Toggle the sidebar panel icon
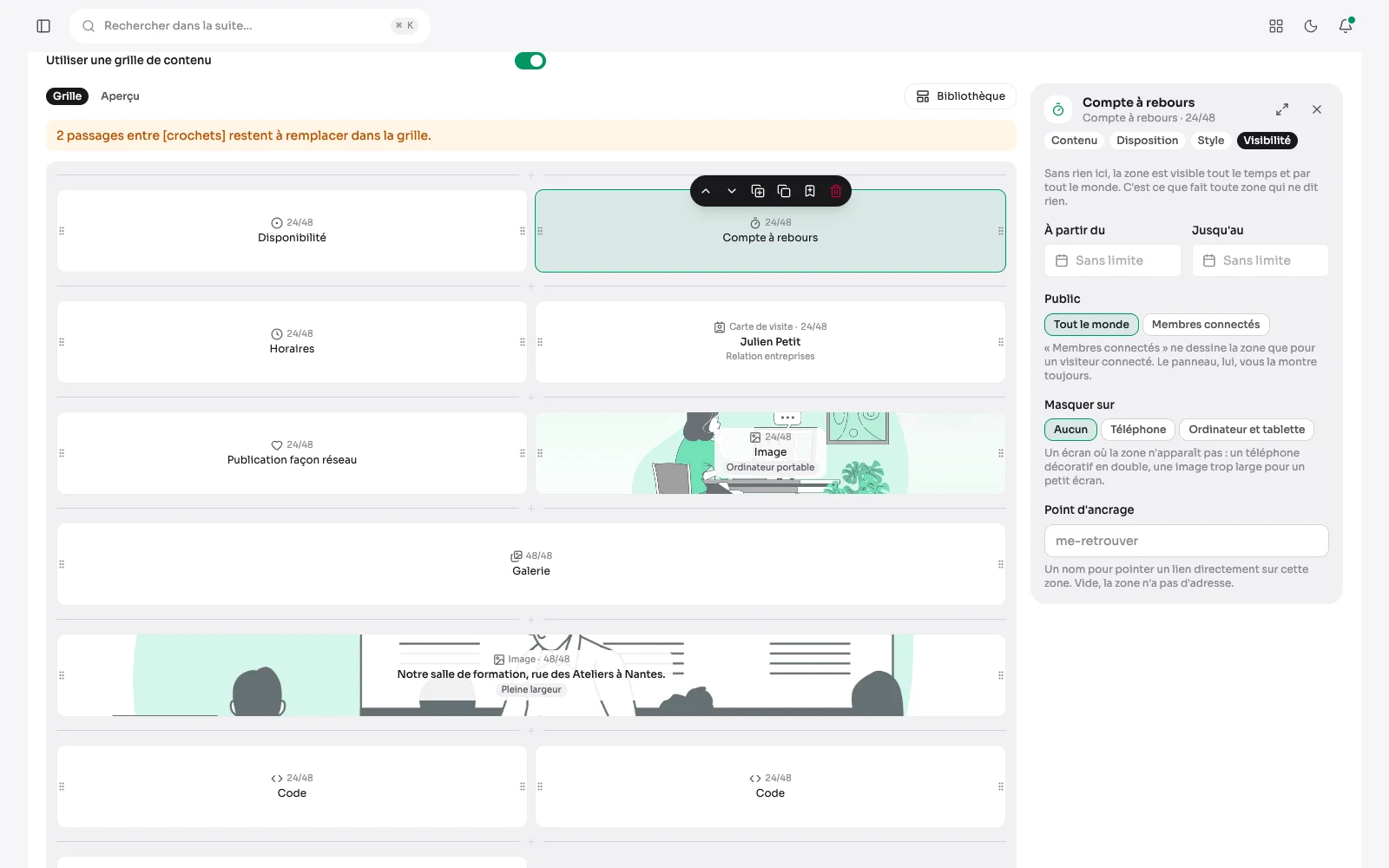Viewport: 1389px width, 868px height. [43, 26]
